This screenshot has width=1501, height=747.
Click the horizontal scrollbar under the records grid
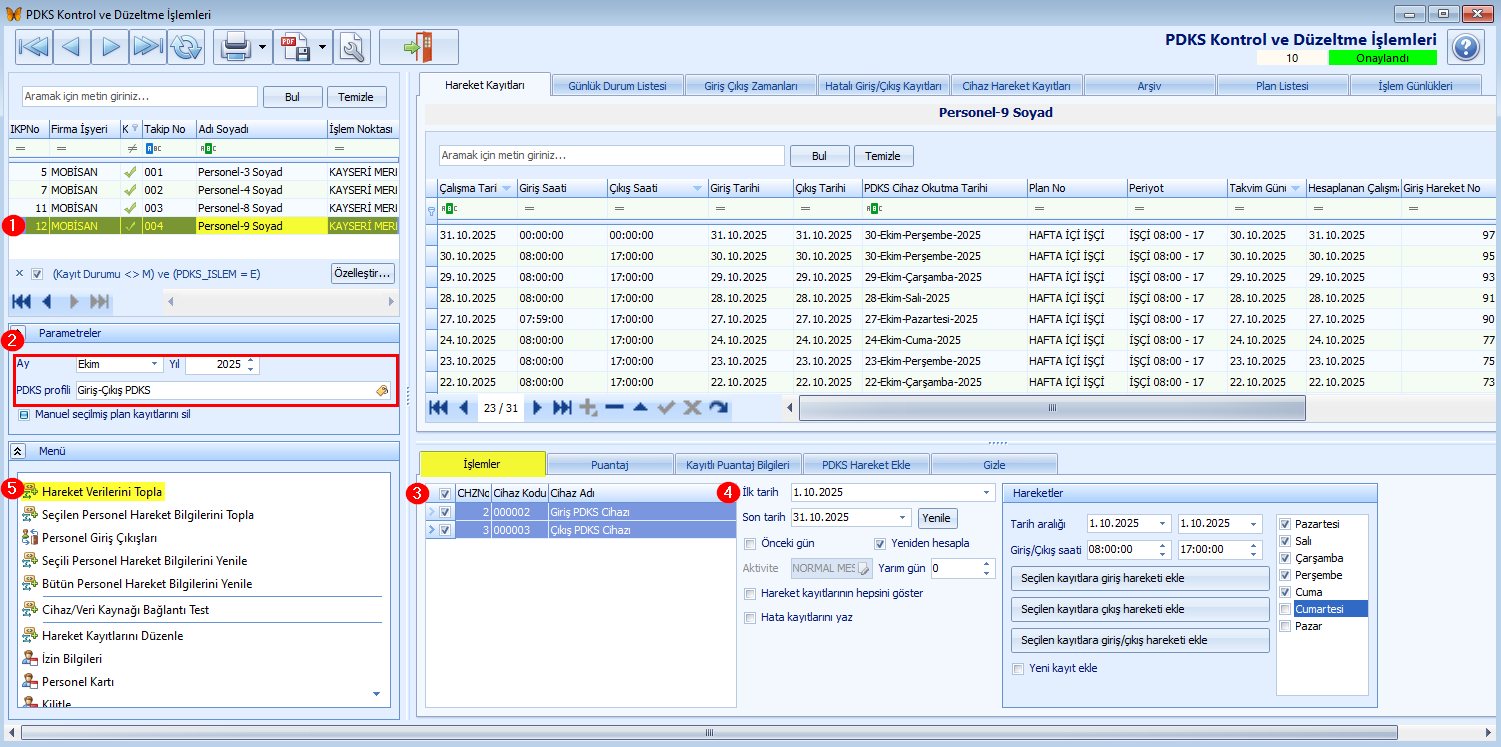pos(1051,408)
